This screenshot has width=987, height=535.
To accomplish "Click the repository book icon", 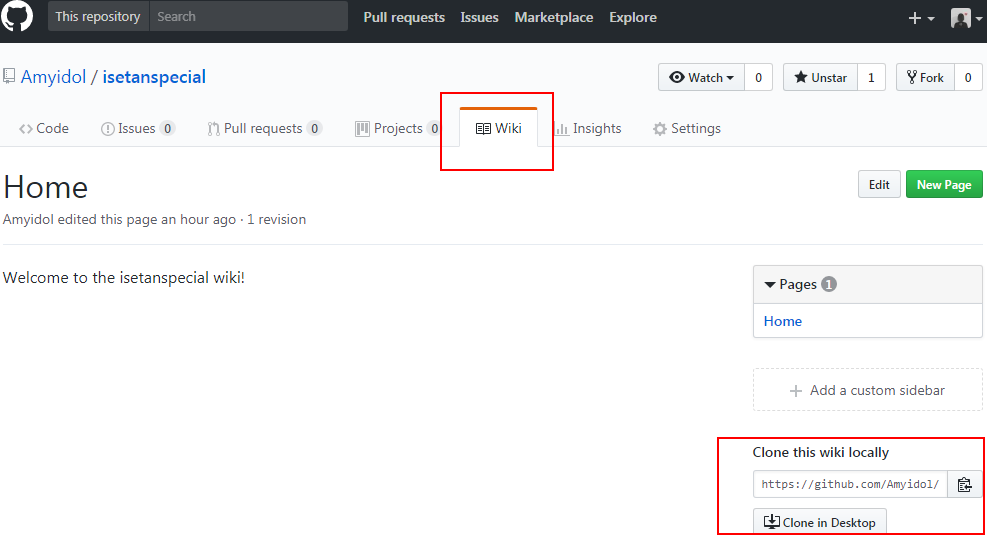I will pos(9,76).
